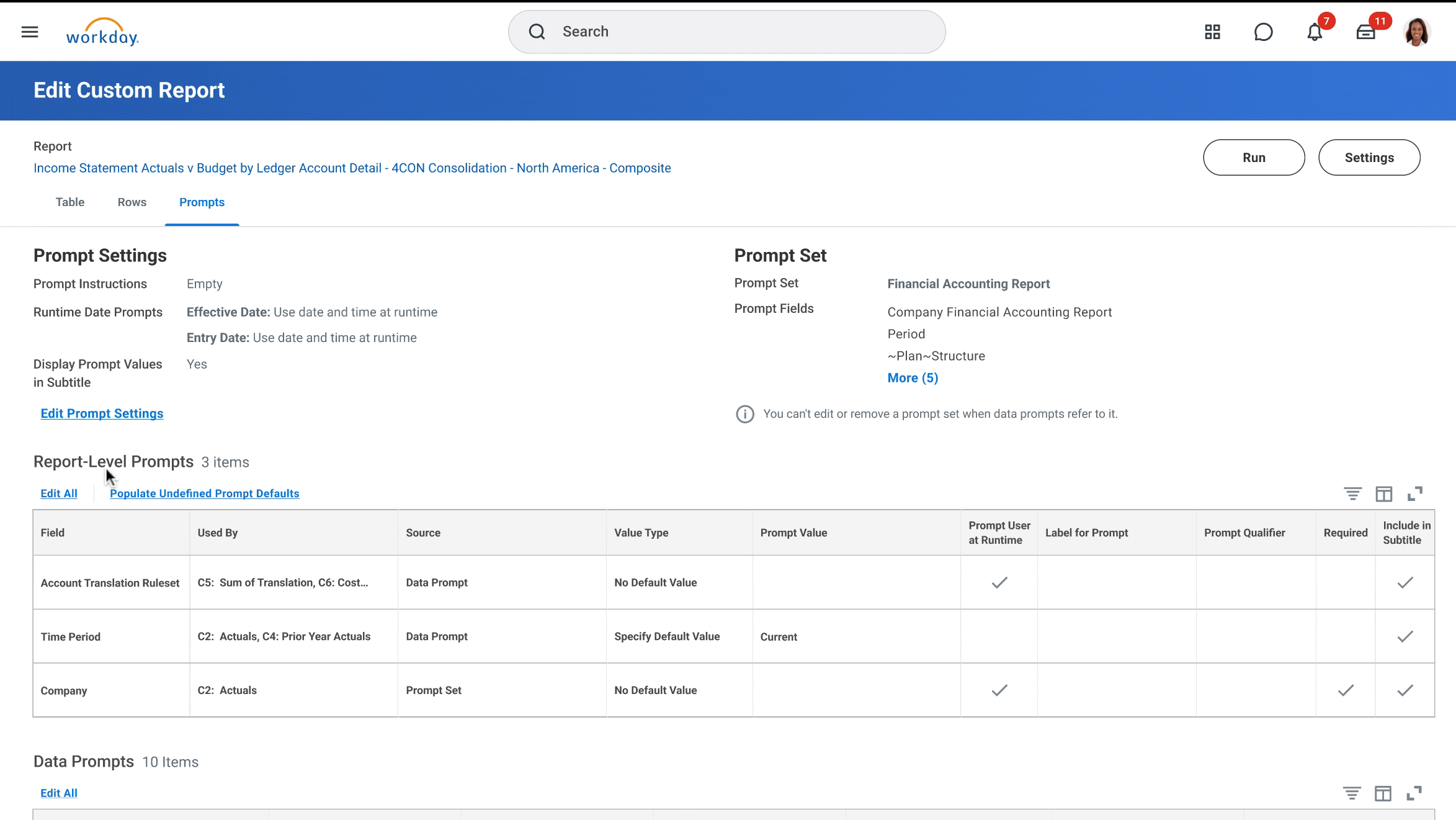Click 'Data Prompt' source in Time Period row
The width and height of the screenshot is (1456, 820).
click(437, 636)
